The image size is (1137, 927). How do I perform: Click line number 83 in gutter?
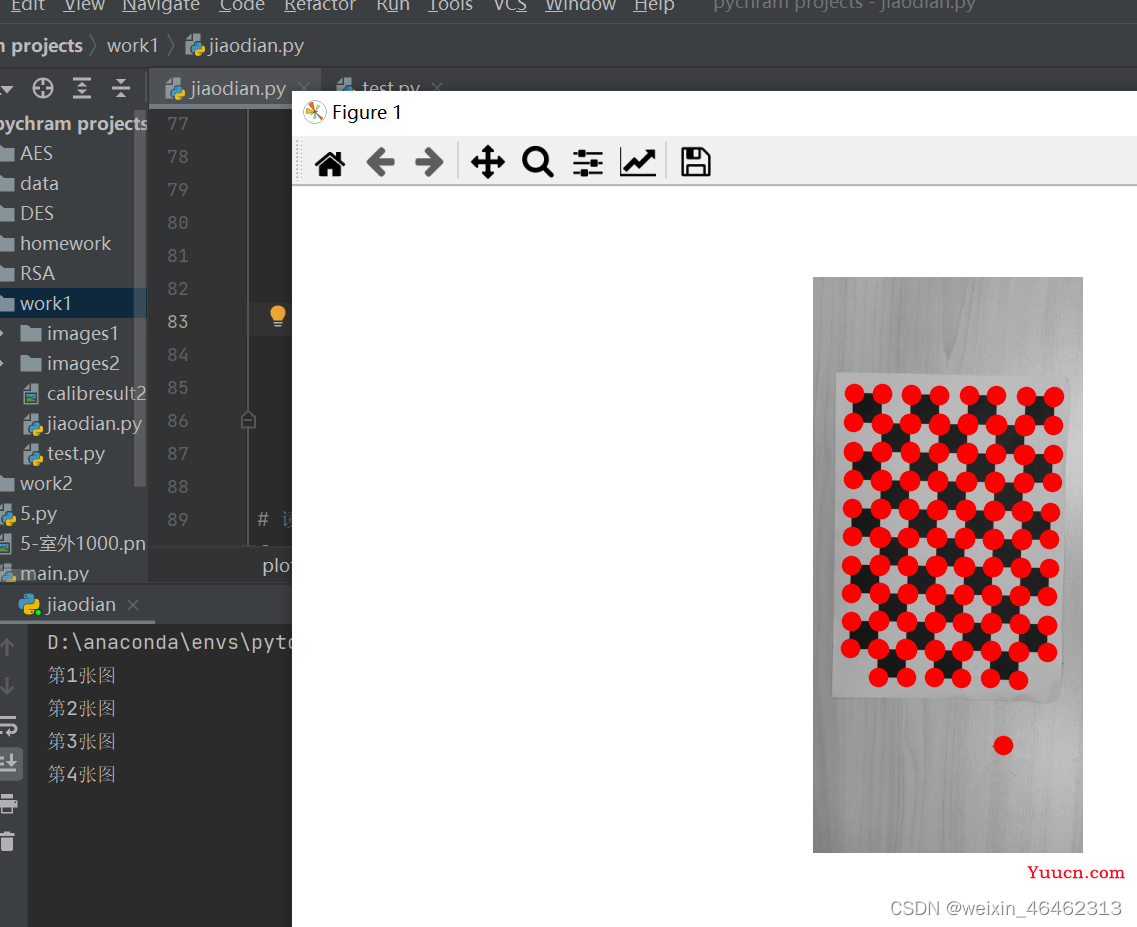[178, 321]
